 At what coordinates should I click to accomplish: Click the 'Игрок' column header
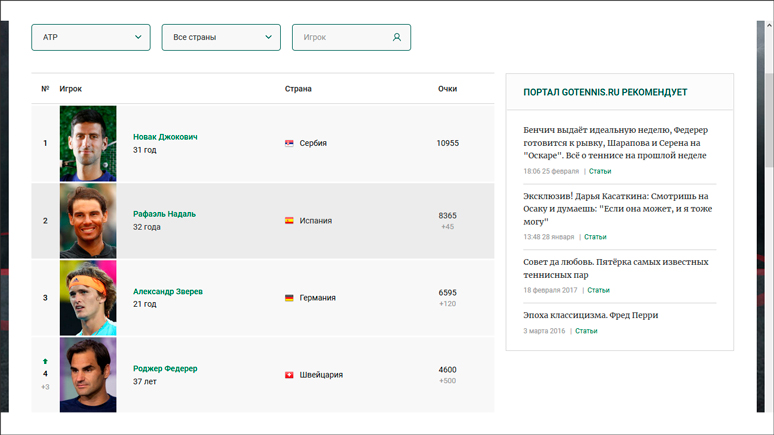coord(71,89)
